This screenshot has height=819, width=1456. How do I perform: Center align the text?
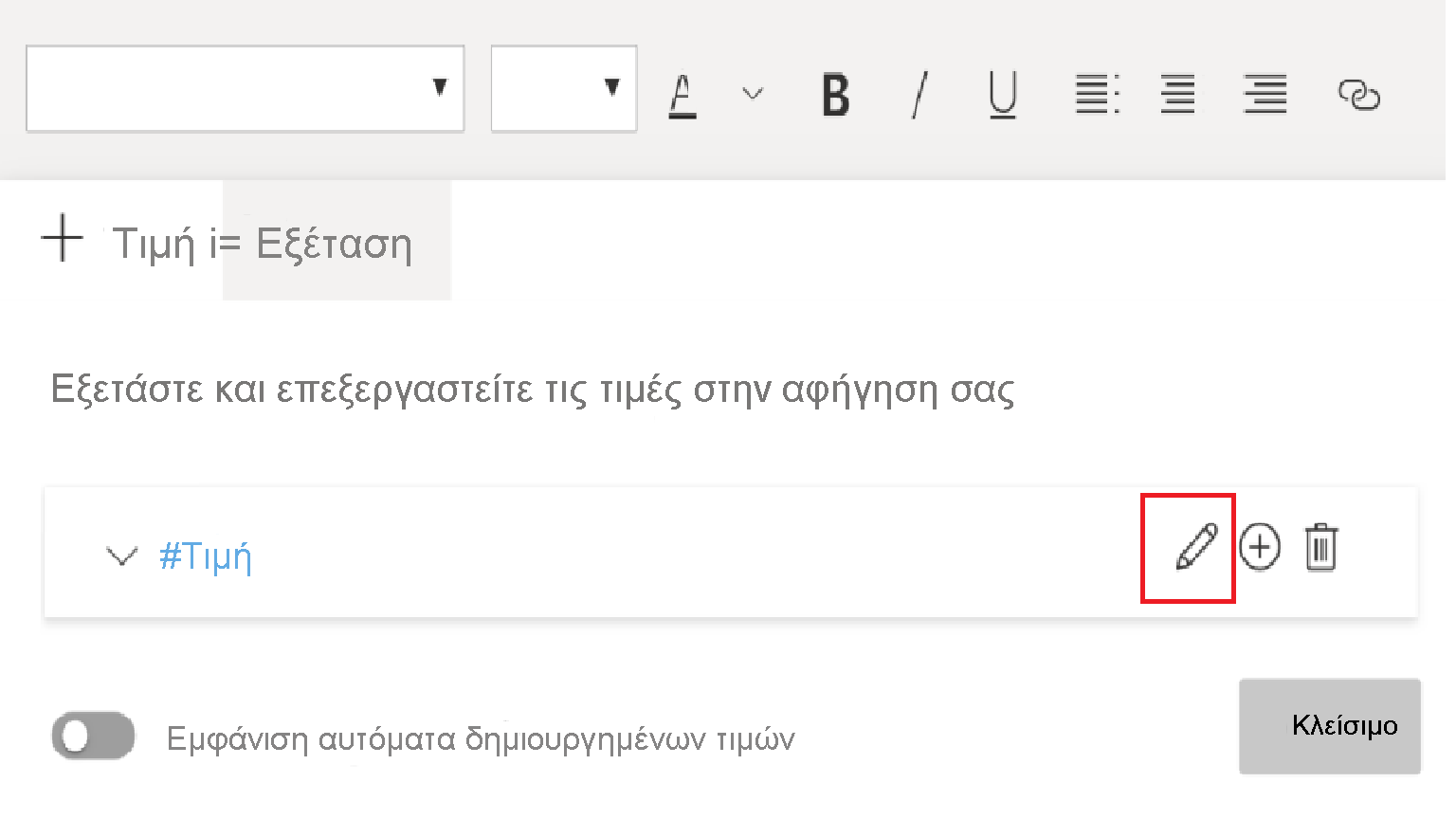click(x=1178, y=95)
